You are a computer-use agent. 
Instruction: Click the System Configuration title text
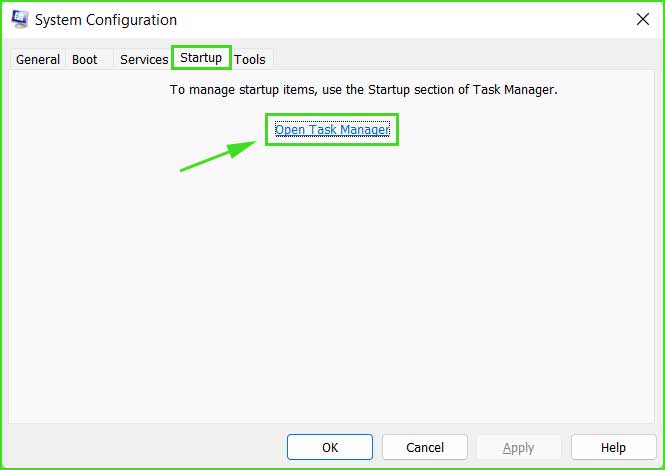coord(106,20)
